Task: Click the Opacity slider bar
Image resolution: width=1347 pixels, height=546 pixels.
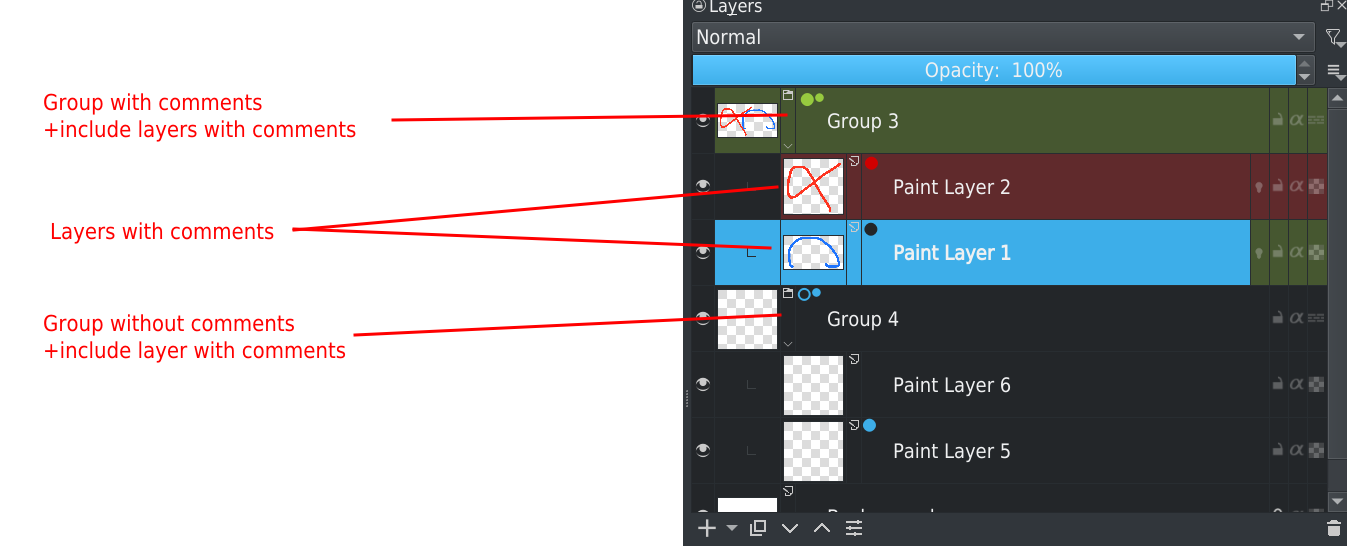Action: click(x=993, y=71)
